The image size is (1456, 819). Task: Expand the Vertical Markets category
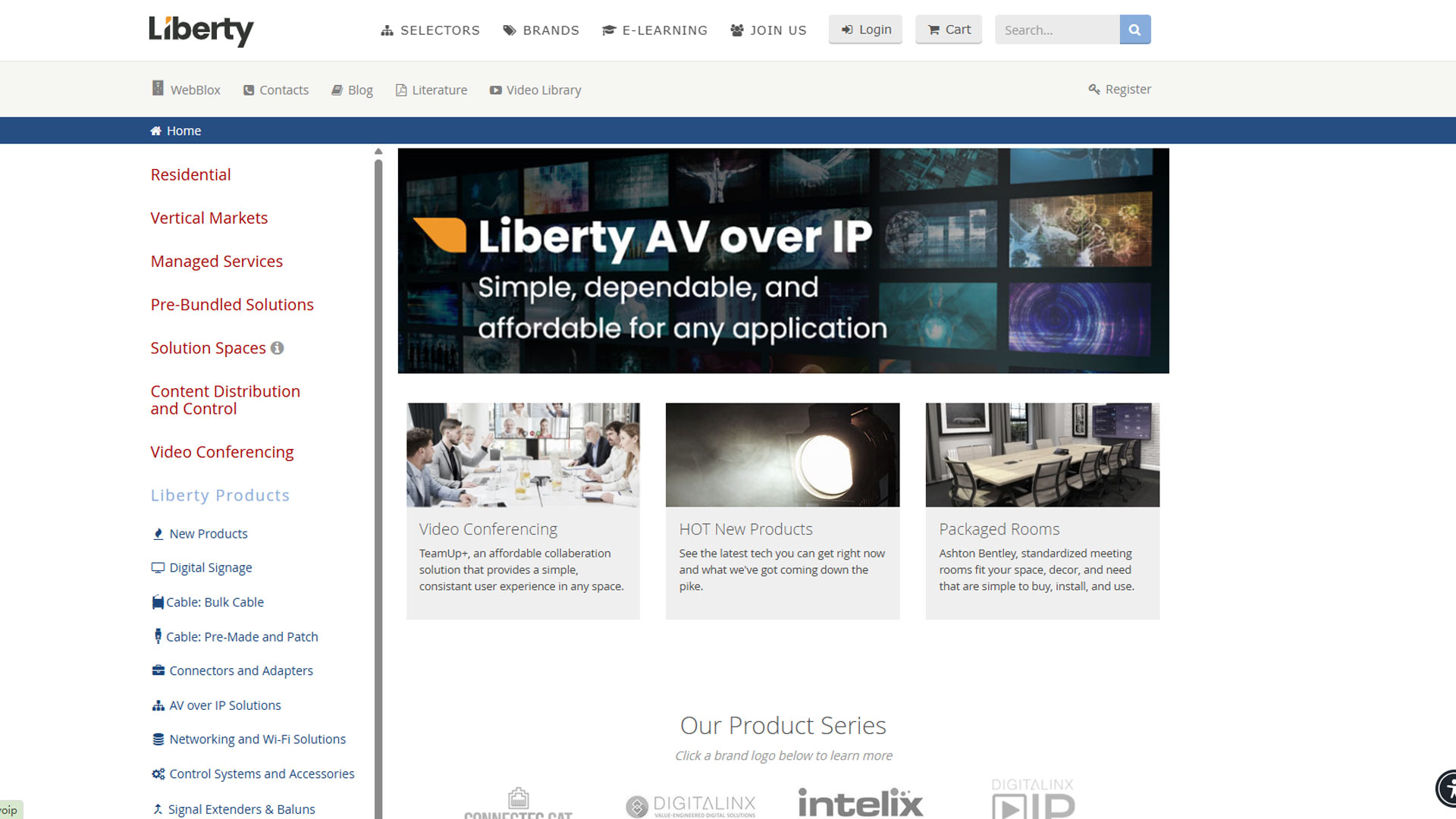coord(209,218)
